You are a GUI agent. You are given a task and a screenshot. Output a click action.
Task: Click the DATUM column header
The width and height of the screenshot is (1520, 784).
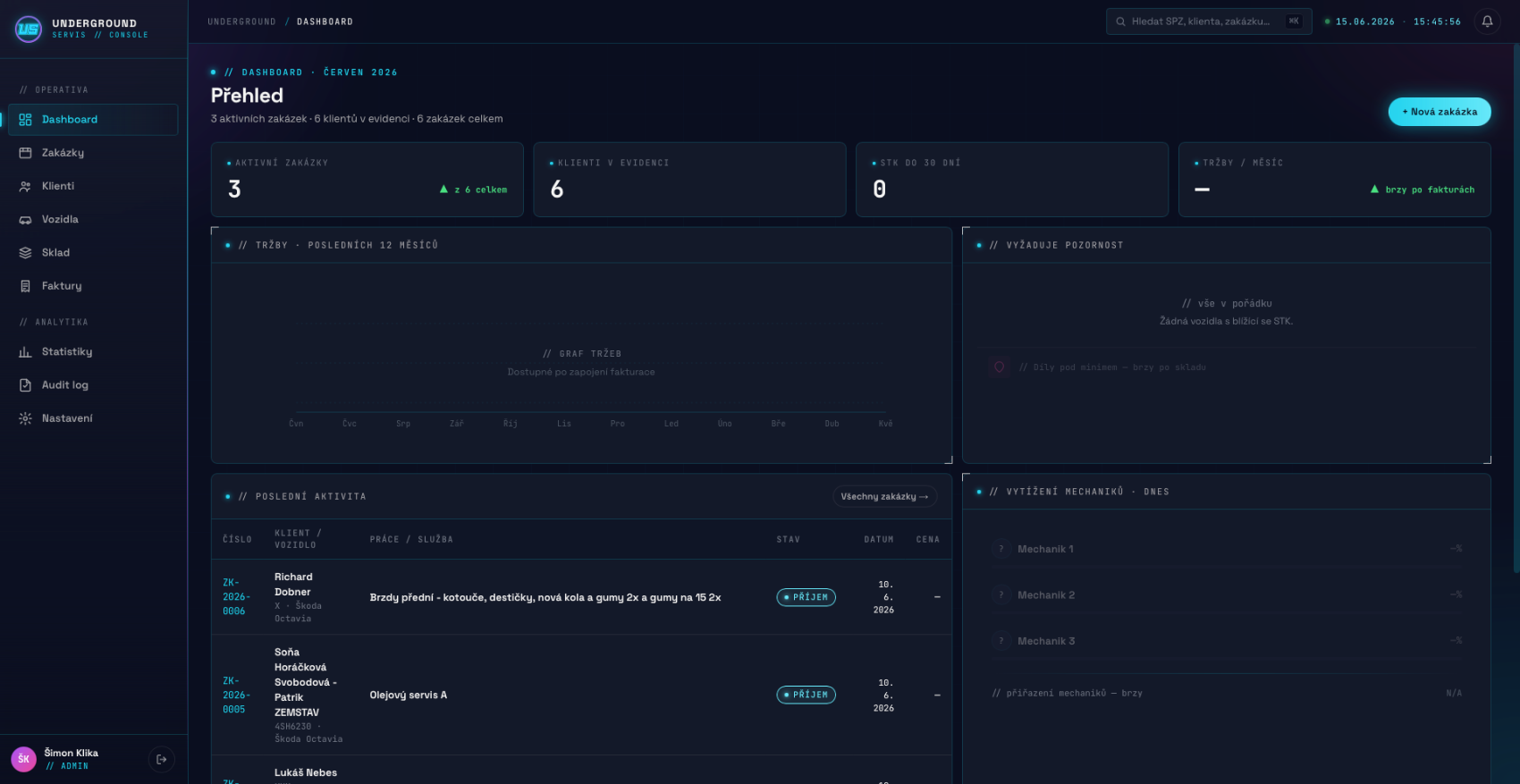coord(879,539)
